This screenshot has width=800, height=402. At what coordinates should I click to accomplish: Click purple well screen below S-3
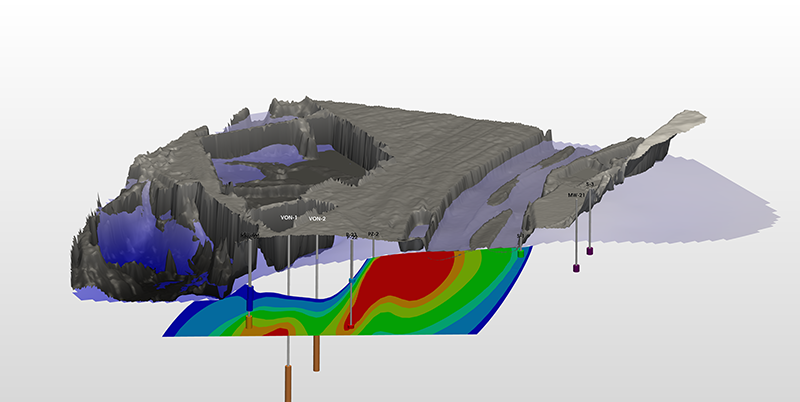[590, 250]
